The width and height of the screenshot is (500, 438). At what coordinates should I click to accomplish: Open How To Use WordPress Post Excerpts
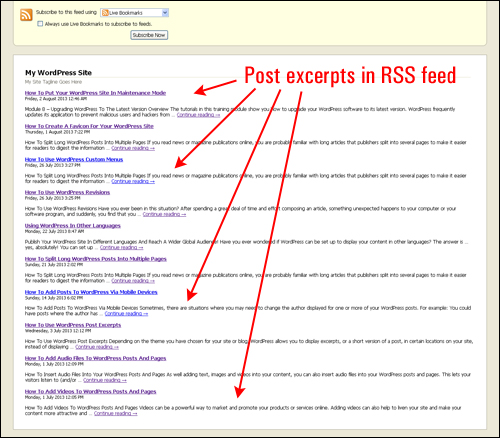[73, 325]
